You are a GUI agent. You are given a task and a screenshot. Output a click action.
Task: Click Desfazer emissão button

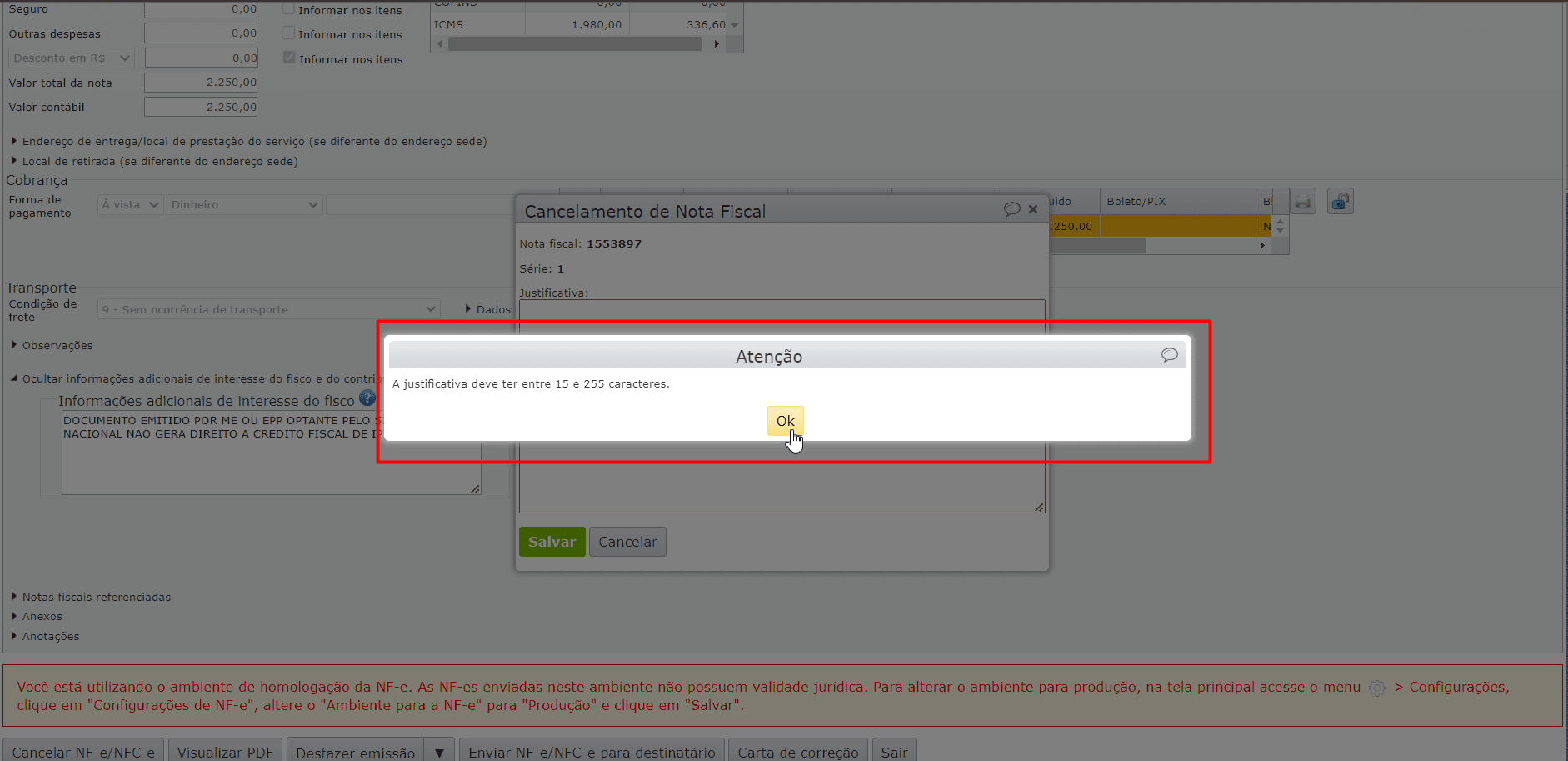(x=355, y=752)
